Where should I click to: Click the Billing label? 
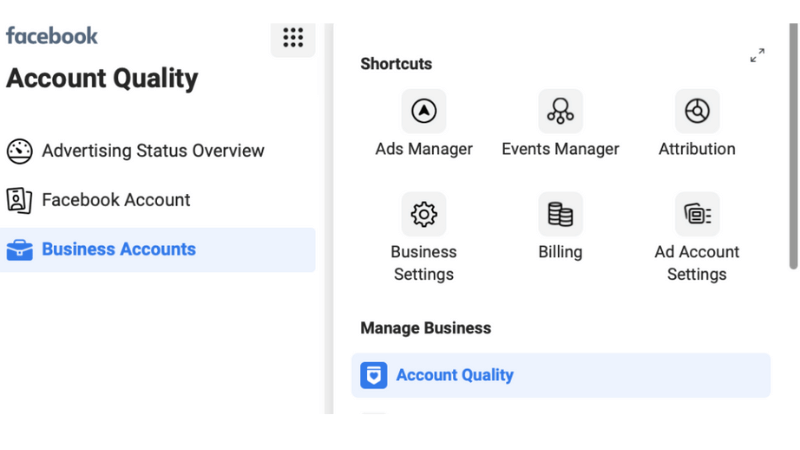pos(560,252)
